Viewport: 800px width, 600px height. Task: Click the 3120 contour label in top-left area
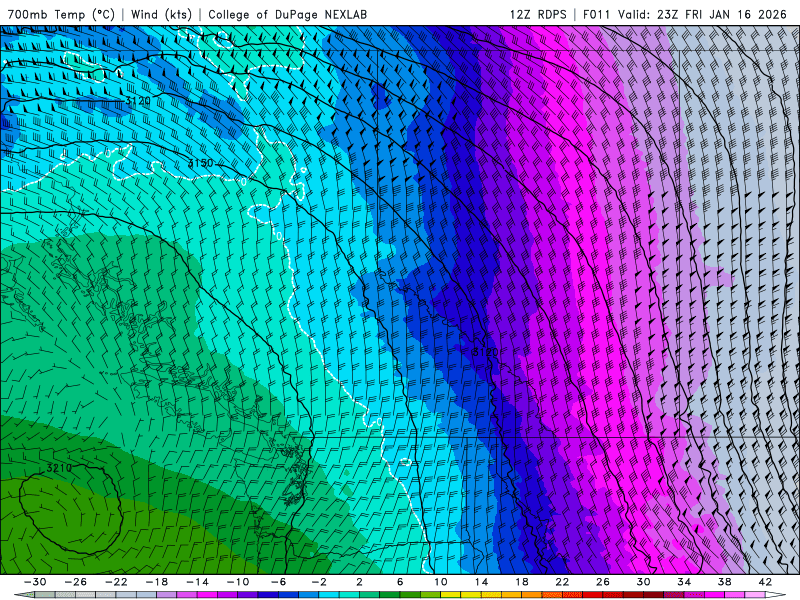[138, 101]
